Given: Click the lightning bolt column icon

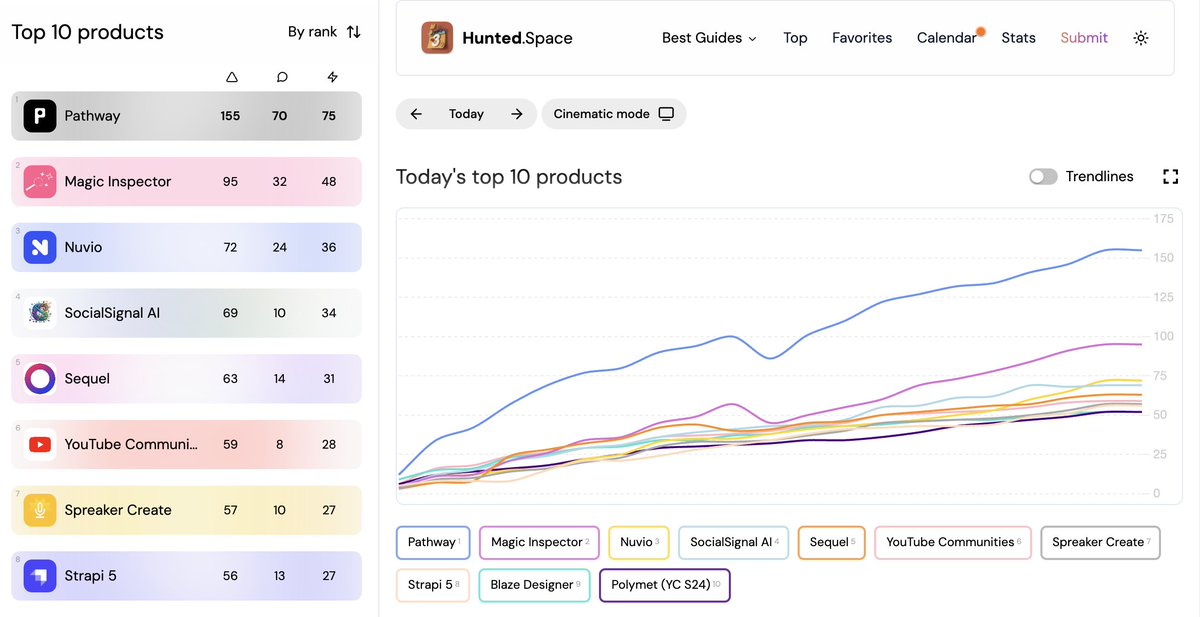Looking at the screenshot, I should (x=332, y=77).
